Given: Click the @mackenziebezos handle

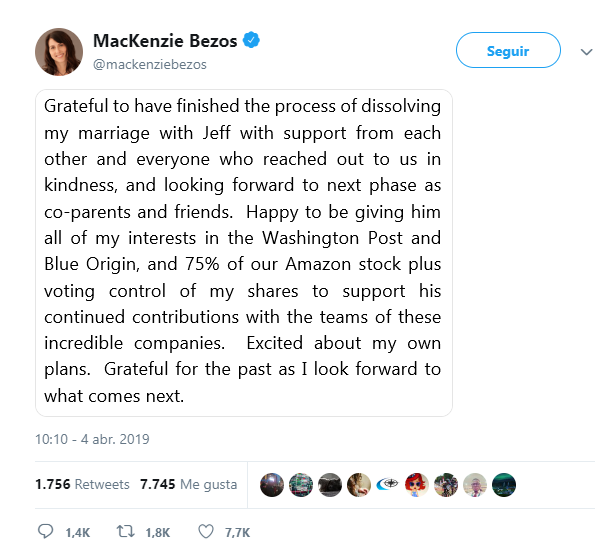Looking at the screenshot, I should pyautogui.click(x=150, y=64).
